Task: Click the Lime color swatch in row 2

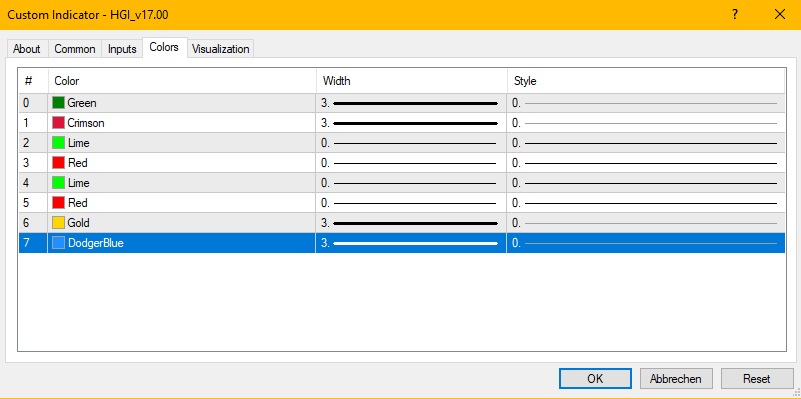Action: click(58, 143)
